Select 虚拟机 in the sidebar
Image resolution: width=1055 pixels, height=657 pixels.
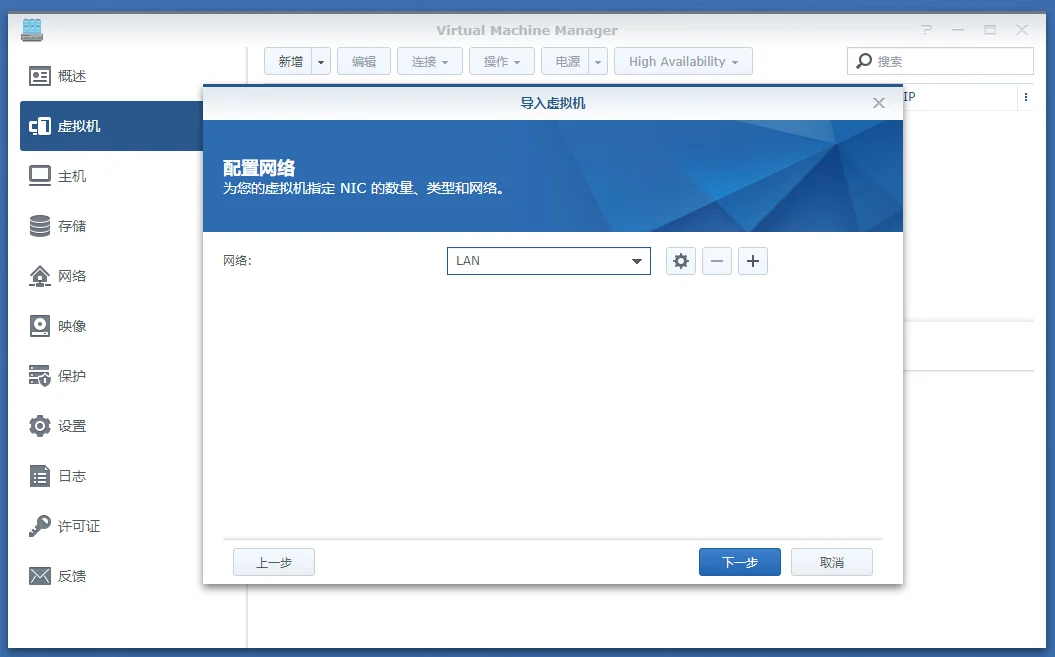coord(111,126)
